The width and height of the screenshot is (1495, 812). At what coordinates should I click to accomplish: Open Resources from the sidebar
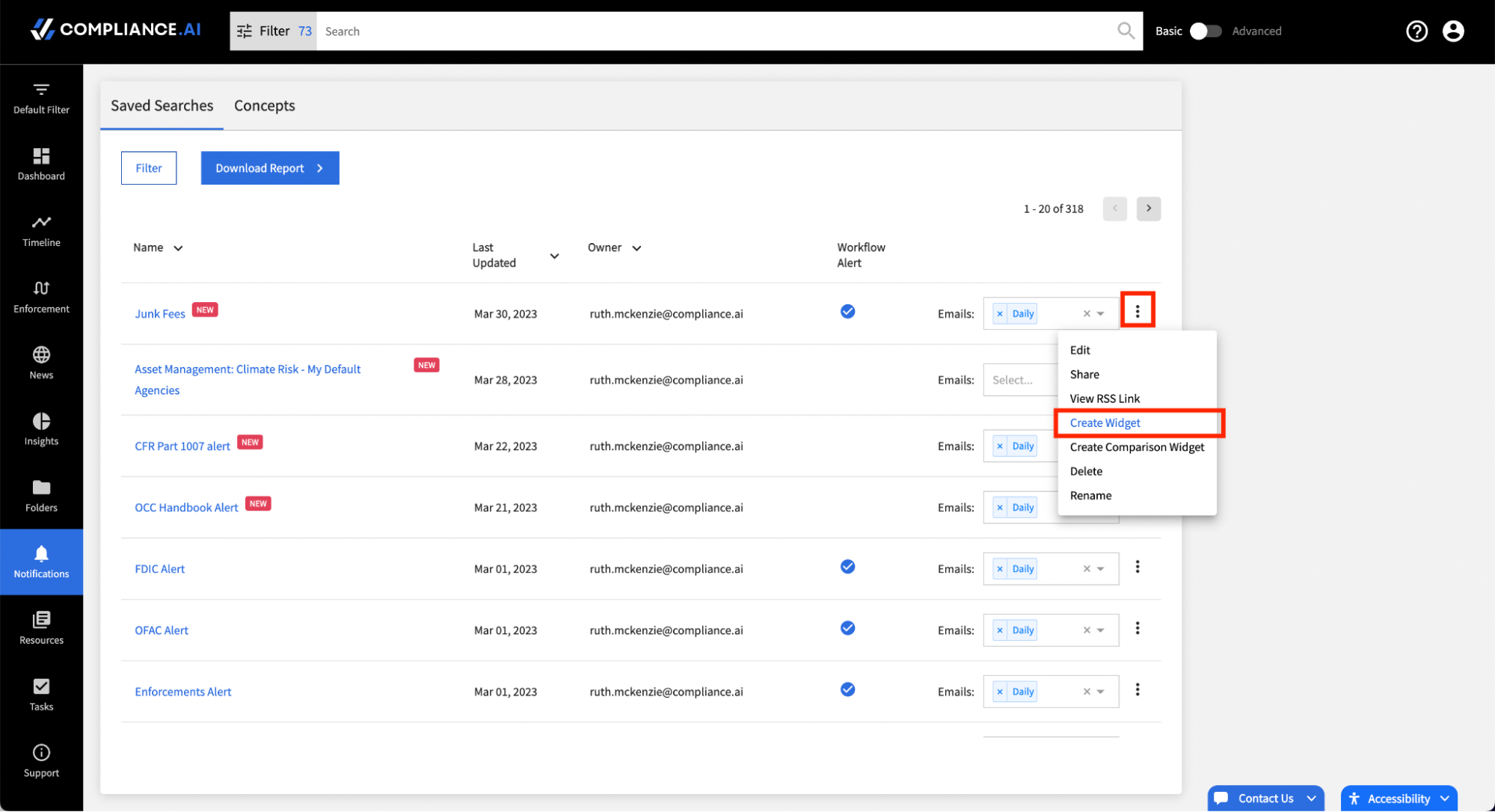(41, 629)
